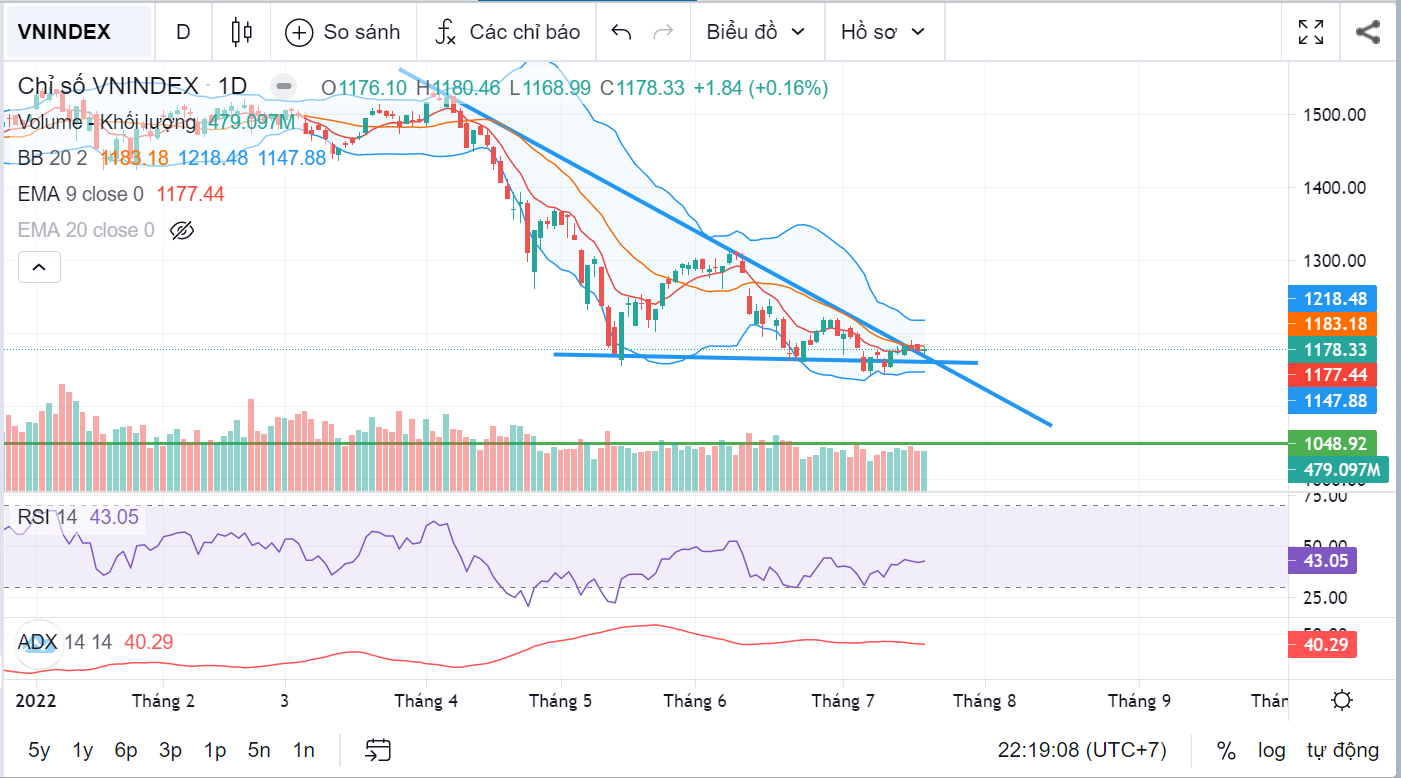
Task: Select the 1p time range
Action: 214,750
